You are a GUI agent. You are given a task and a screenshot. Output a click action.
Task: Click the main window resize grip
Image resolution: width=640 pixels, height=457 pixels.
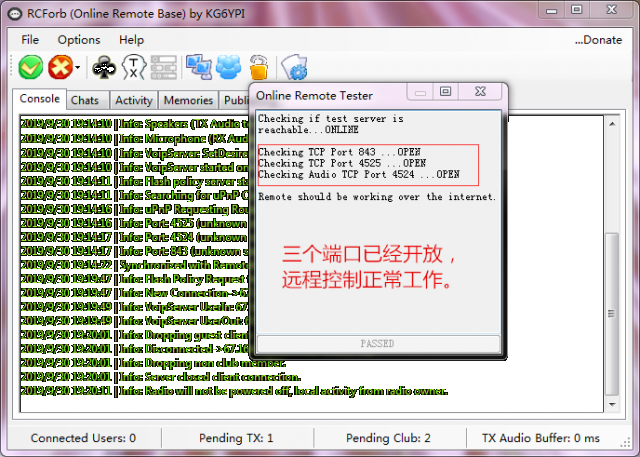point(626,444)
